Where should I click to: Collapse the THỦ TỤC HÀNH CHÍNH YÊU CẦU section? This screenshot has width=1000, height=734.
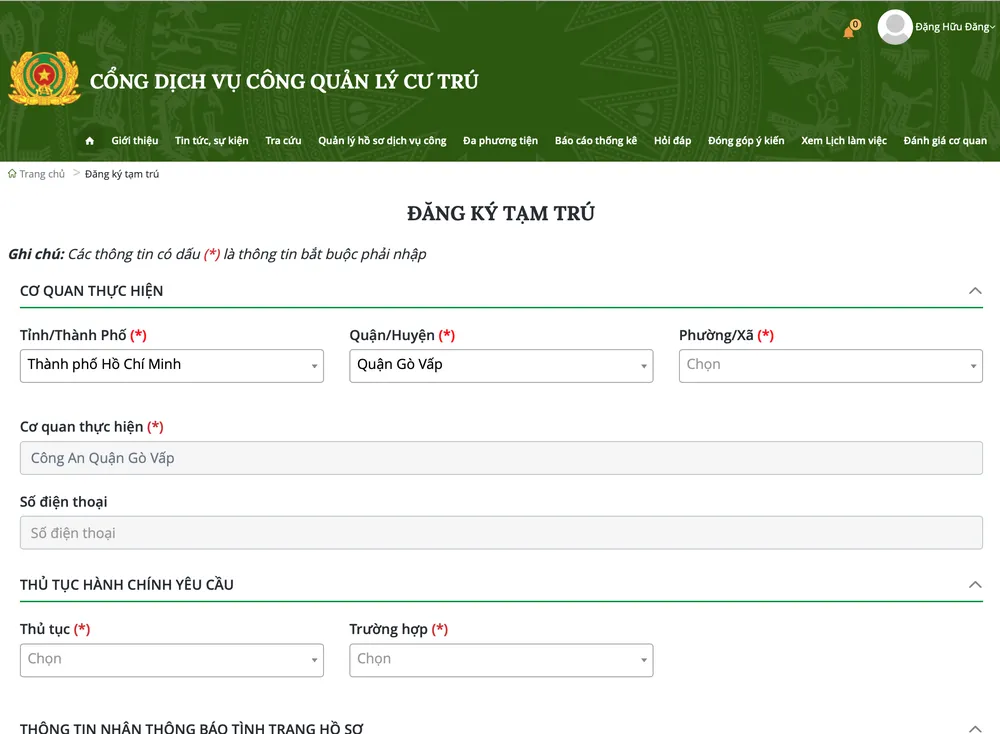click(x=975, y=585)
